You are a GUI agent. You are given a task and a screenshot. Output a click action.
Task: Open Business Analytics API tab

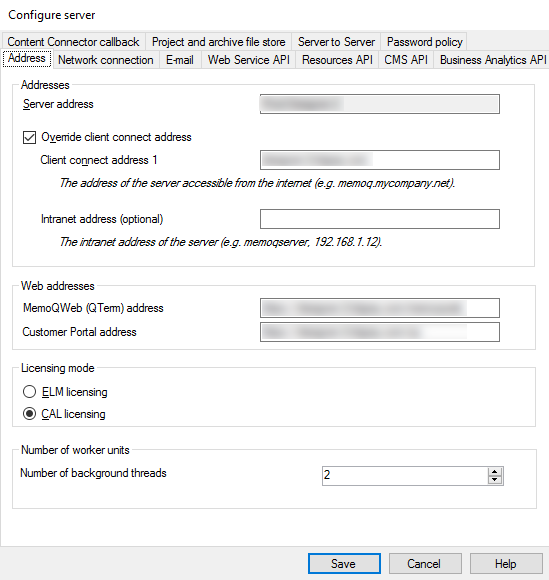click(492, 60)
